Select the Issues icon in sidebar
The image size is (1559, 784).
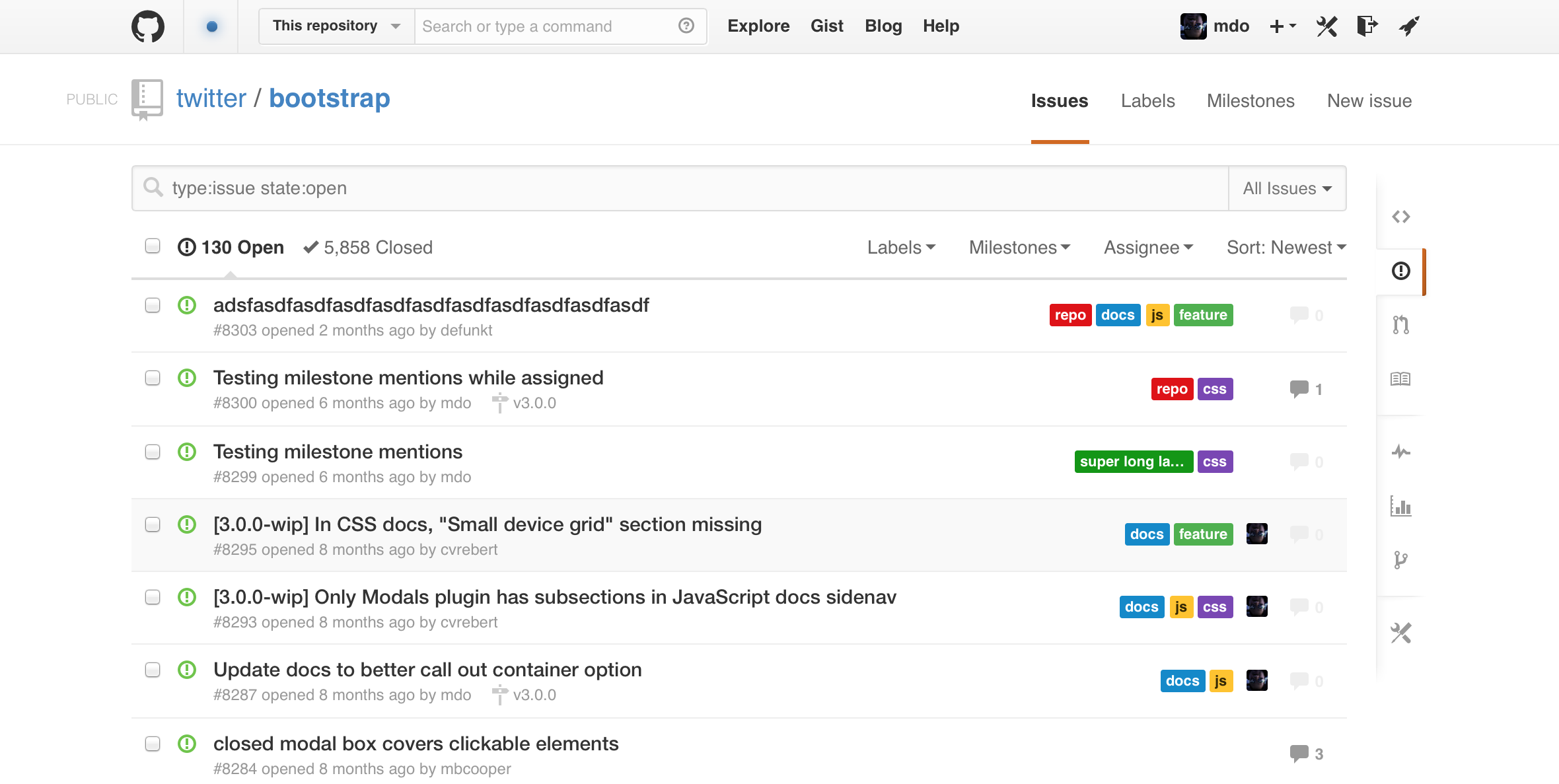tap(1400, 271)
